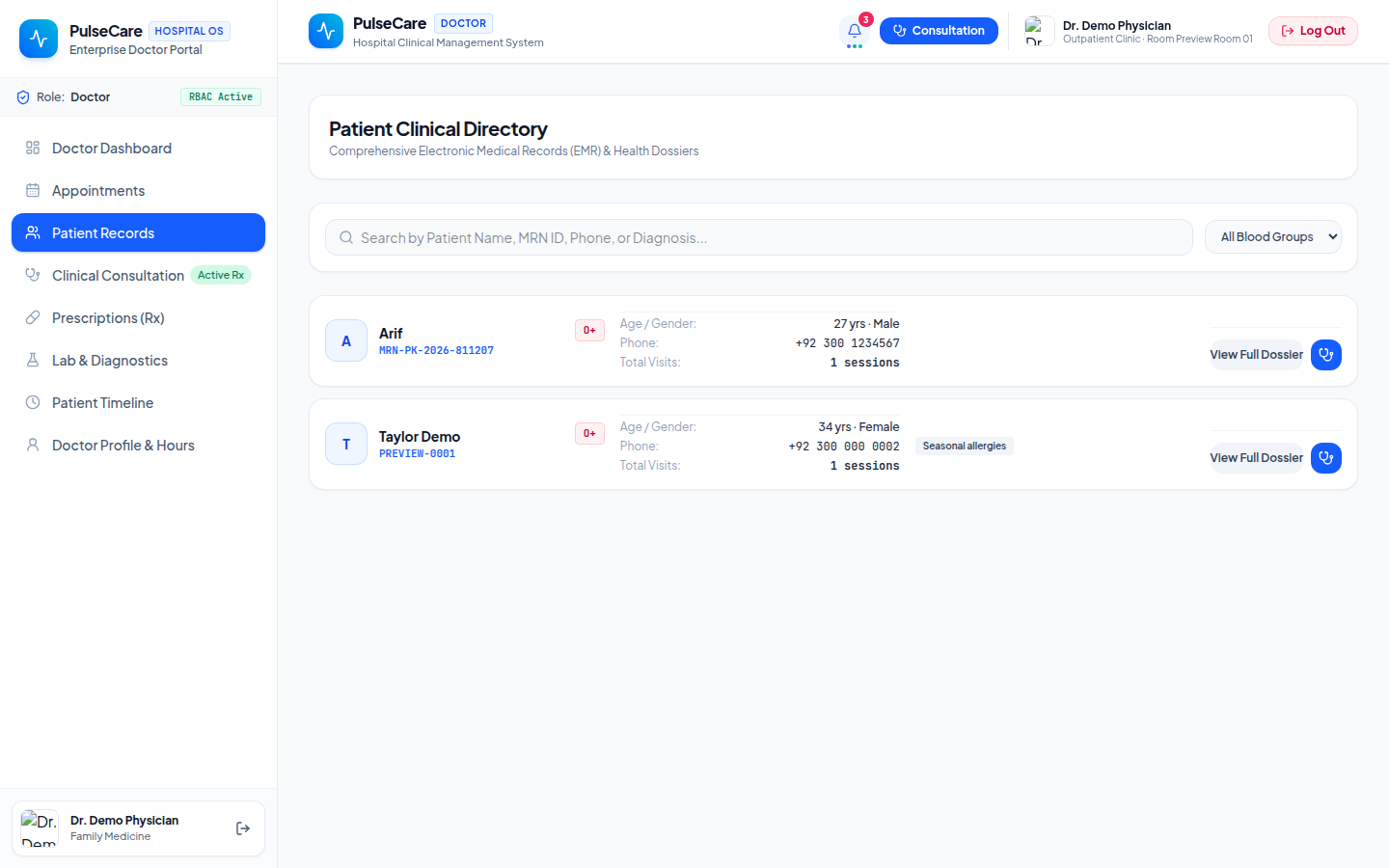Click MRN-PK-2026-811207 record ID
The width and height of the screenshot is (1389, 868).
click(x=436, y=351)
